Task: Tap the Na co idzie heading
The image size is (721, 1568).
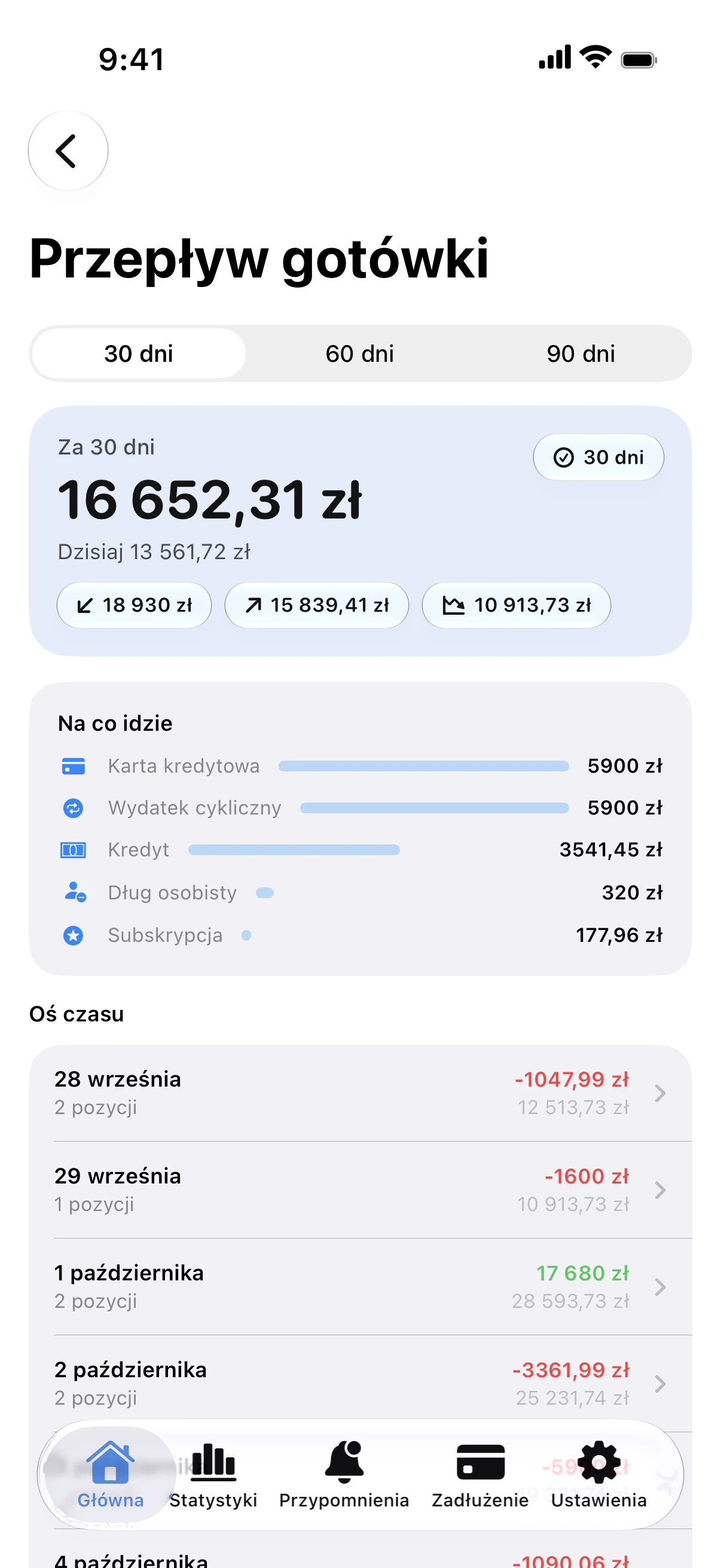Action: coord(115,723)
